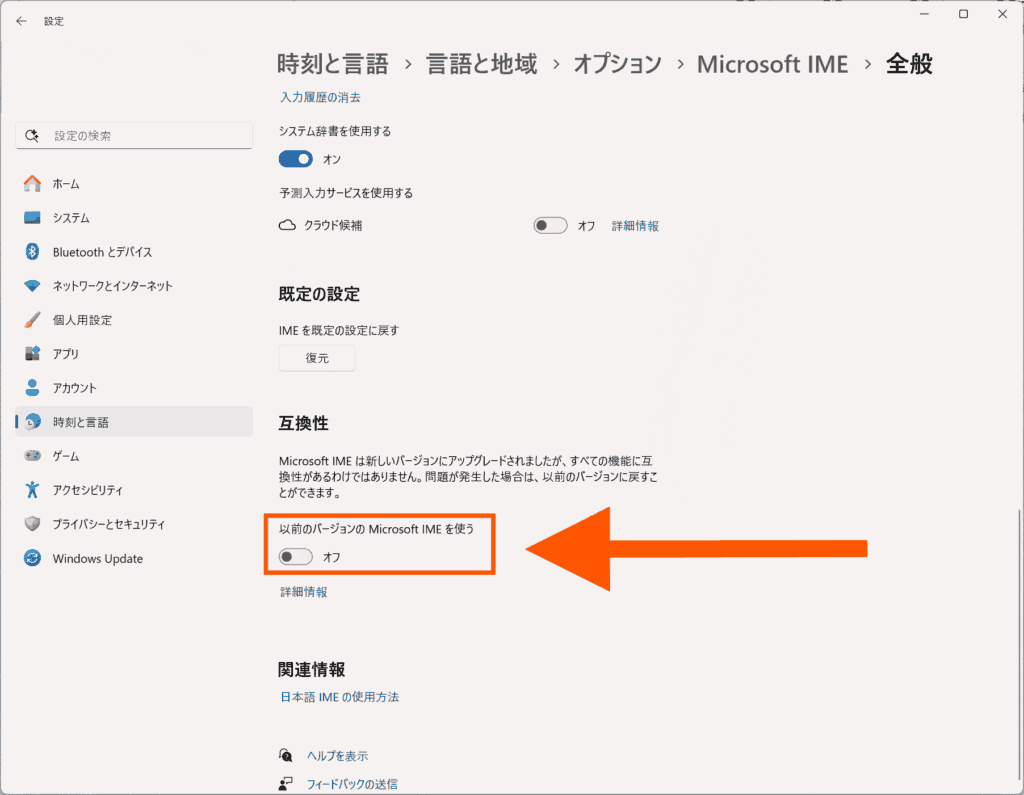Viewport: 1024px width, 795px height.
Task: Go to オプション breadcrumb
Action: pos(618,64)
